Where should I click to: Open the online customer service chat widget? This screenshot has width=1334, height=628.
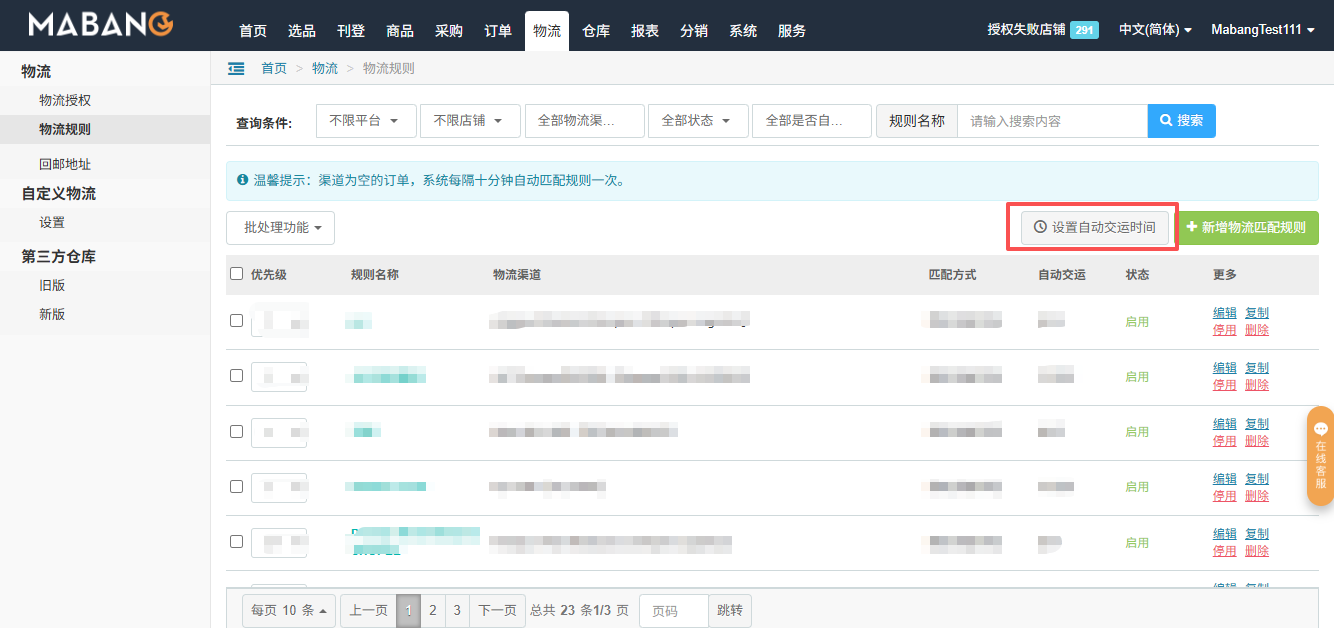coord(1320,456)
